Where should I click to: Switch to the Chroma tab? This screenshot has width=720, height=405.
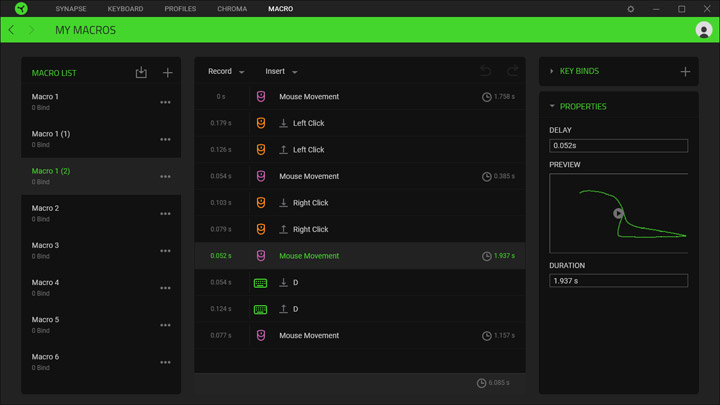point(232,9)
